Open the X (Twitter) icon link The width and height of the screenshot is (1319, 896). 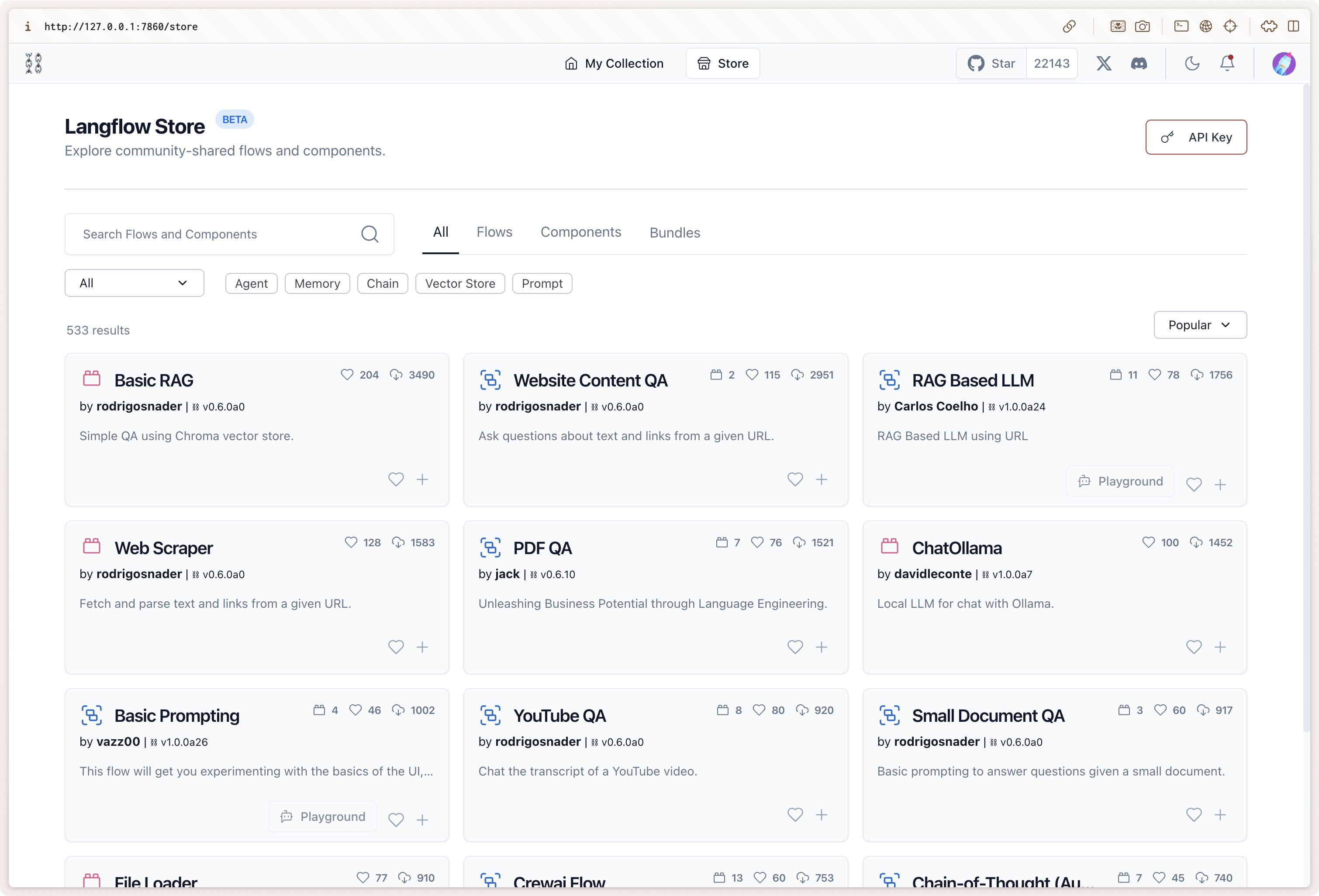pos(1103,63)
